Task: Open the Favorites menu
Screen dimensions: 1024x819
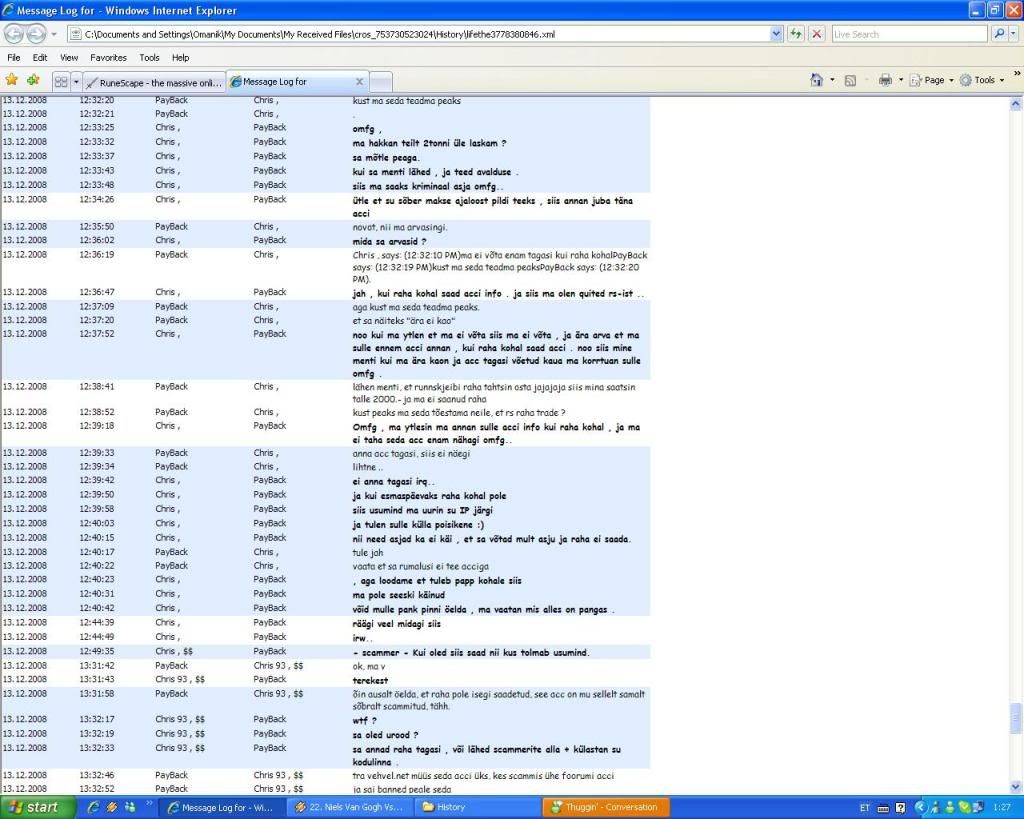Action: click(108, 58)
